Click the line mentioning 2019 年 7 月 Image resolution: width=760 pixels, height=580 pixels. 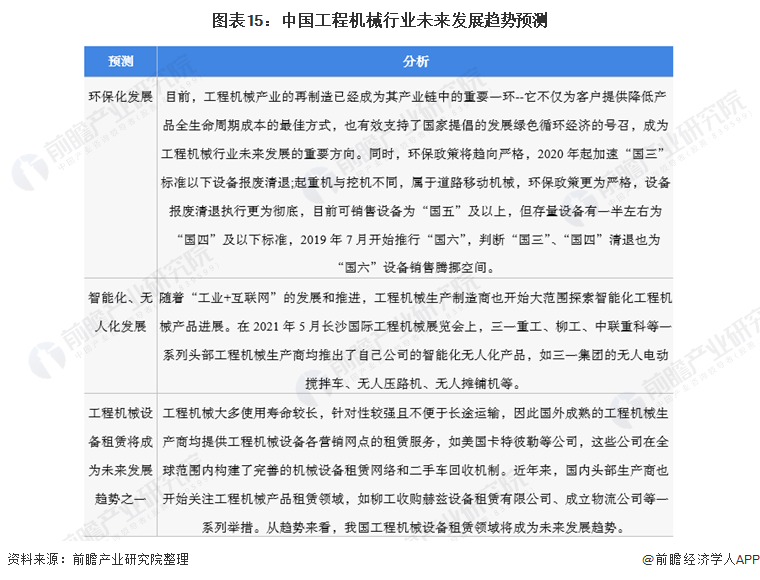pyautogui.click(x=418, y=239)
